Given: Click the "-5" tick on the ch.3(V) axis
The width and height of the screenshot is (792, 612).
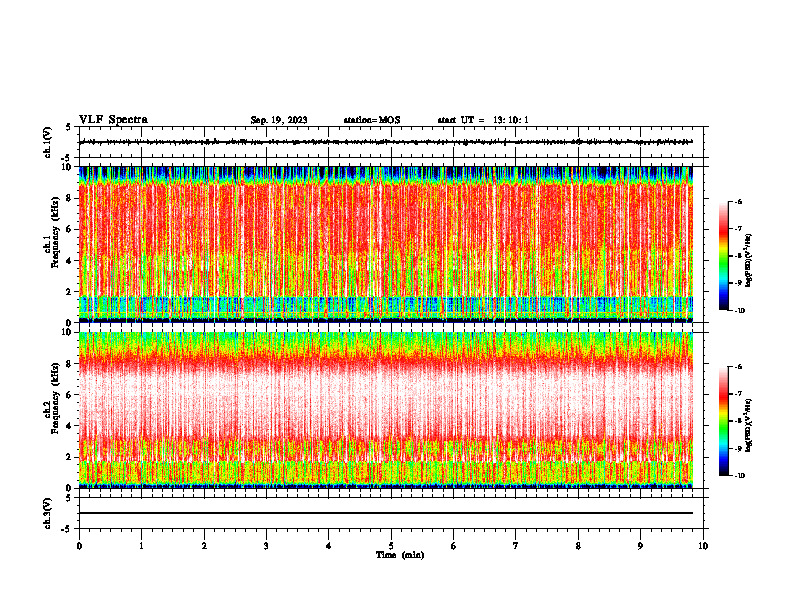Looking at the screenshot, I should (67, 529).
